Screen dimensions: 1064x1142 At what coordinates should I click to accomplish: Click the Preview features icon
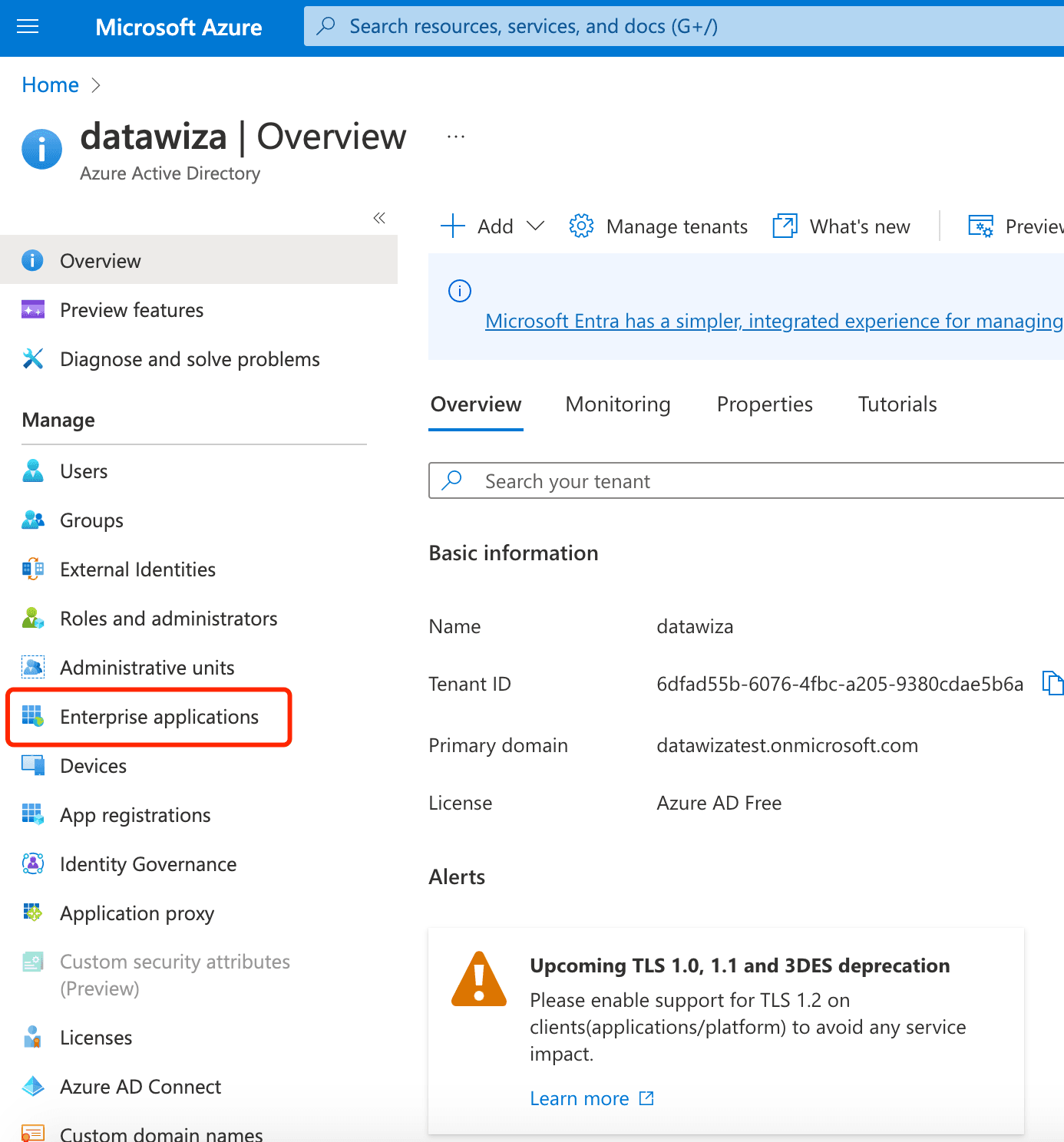(x=33, y=310)
